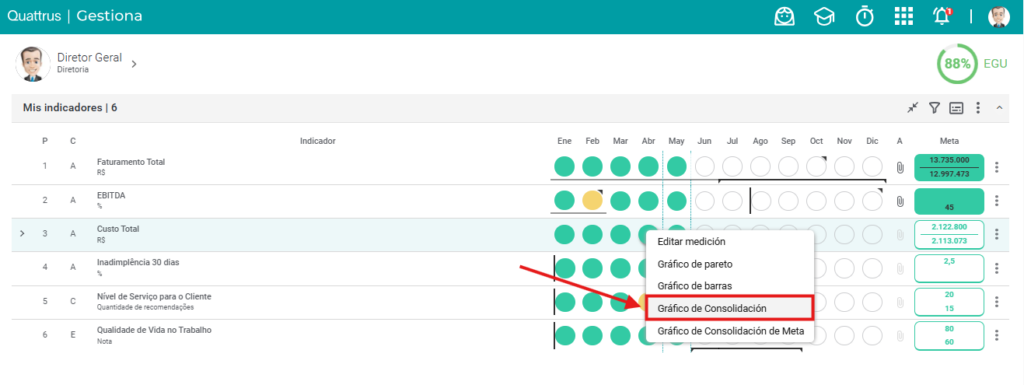The height and width of the screenshot is (385, 1024).
Task: Click Qualidade de Vida March green circle
Action: [620, 335]
